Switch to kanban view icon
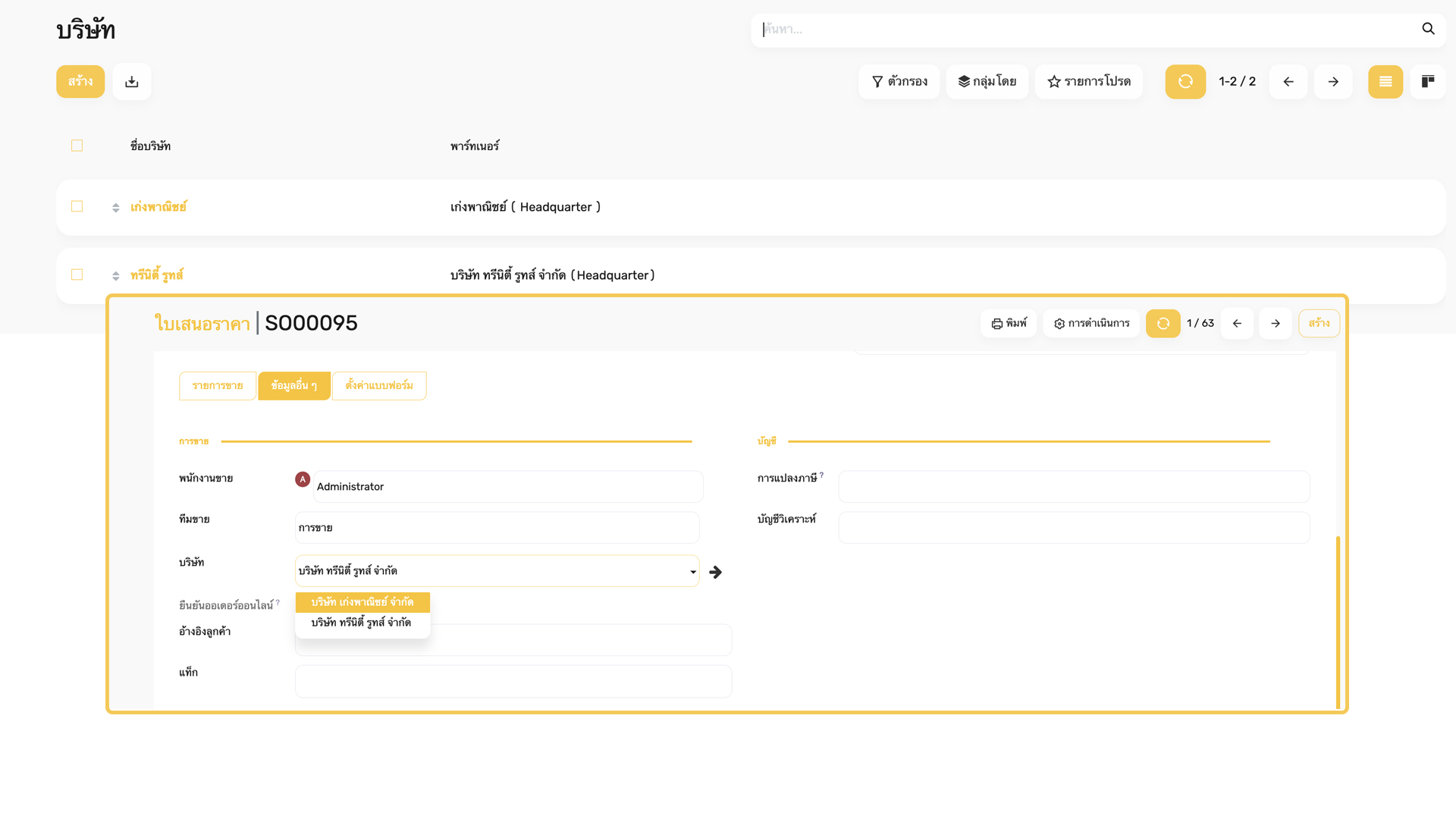The width and height of the screenshot is (1456, 819). [1428, 82]
